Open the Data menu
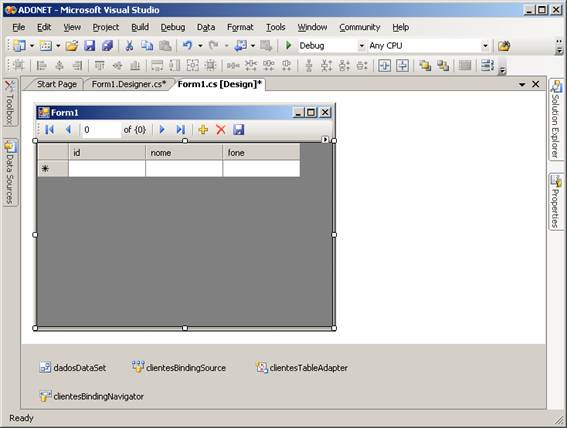Image resolution: width=567 pixels, height=428 pixels. click(206, 27)
